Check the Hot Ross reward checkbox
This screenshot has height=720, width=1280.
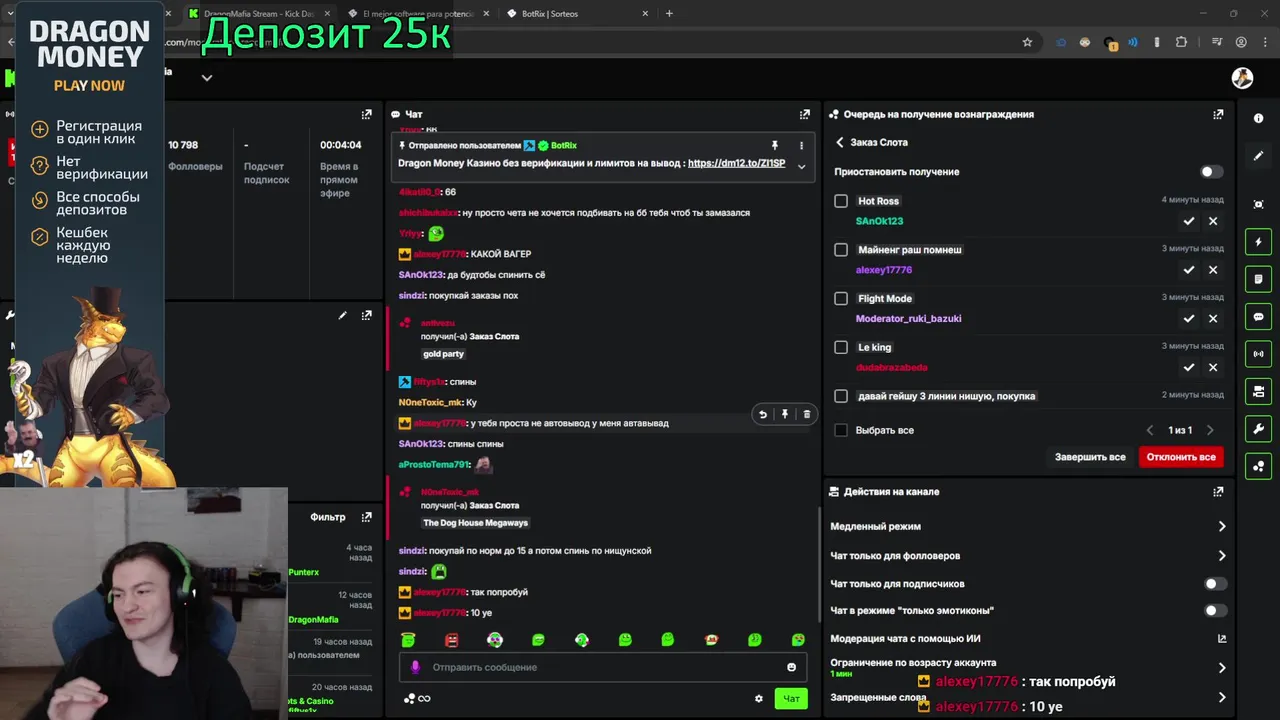(841, 201)
